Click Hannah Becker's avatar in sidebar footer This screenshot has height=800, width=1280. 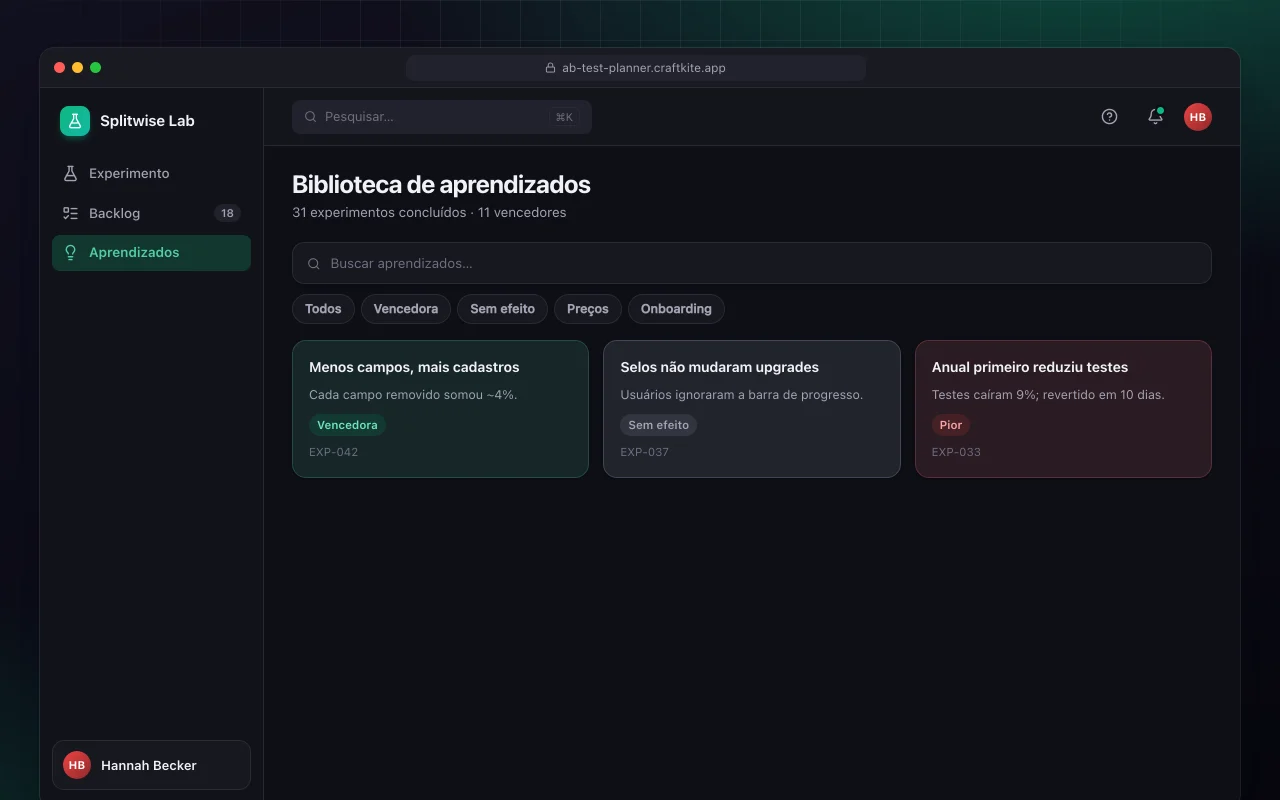coord(77,765)
